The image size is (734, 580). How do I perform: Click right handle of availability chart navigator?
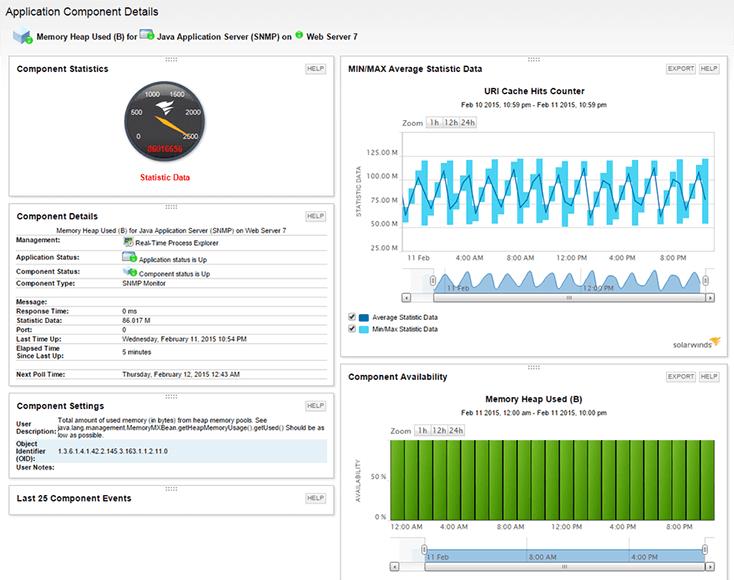705,550
